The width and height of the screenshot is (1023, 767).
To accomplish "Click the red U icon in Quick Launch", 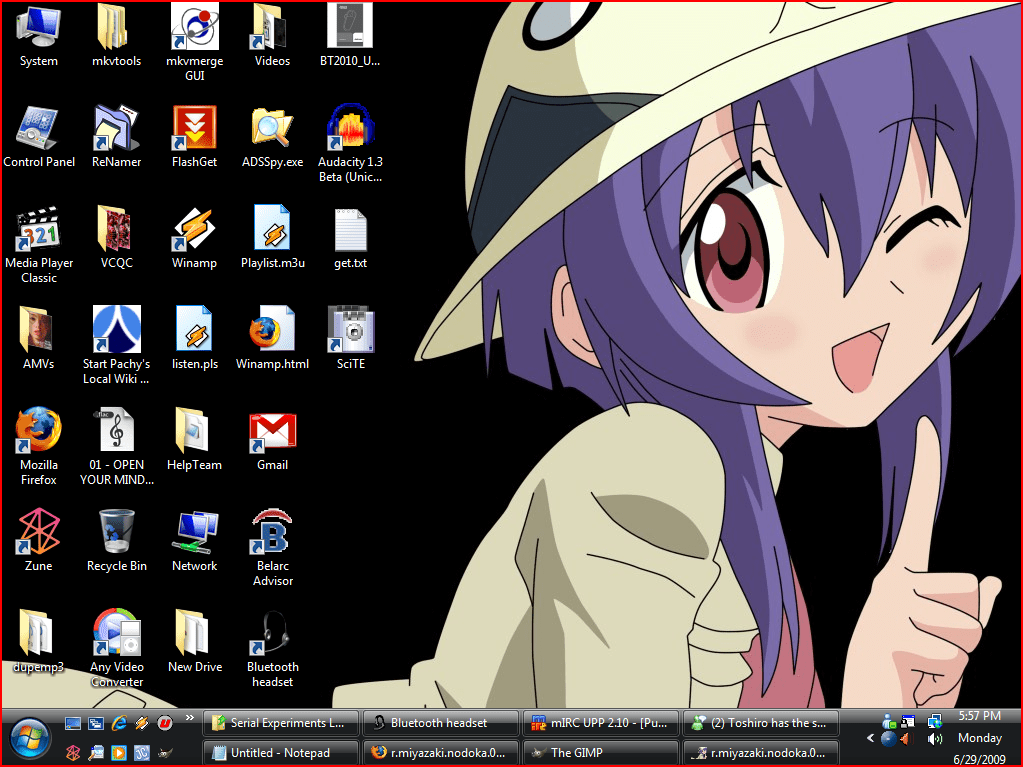I will click(x=164, y=723).
